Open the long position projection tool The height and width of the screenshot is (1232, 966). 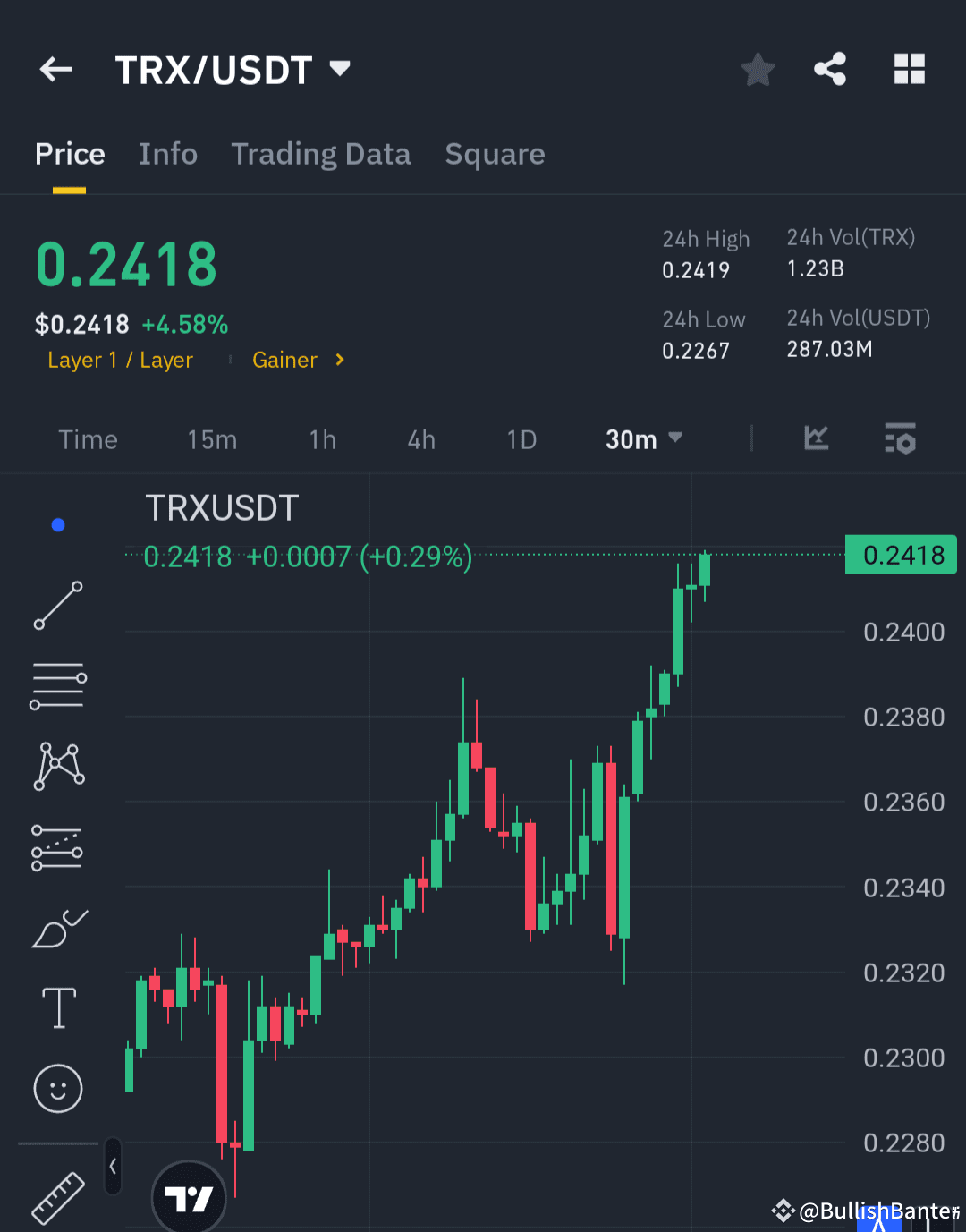coord(57,845)
